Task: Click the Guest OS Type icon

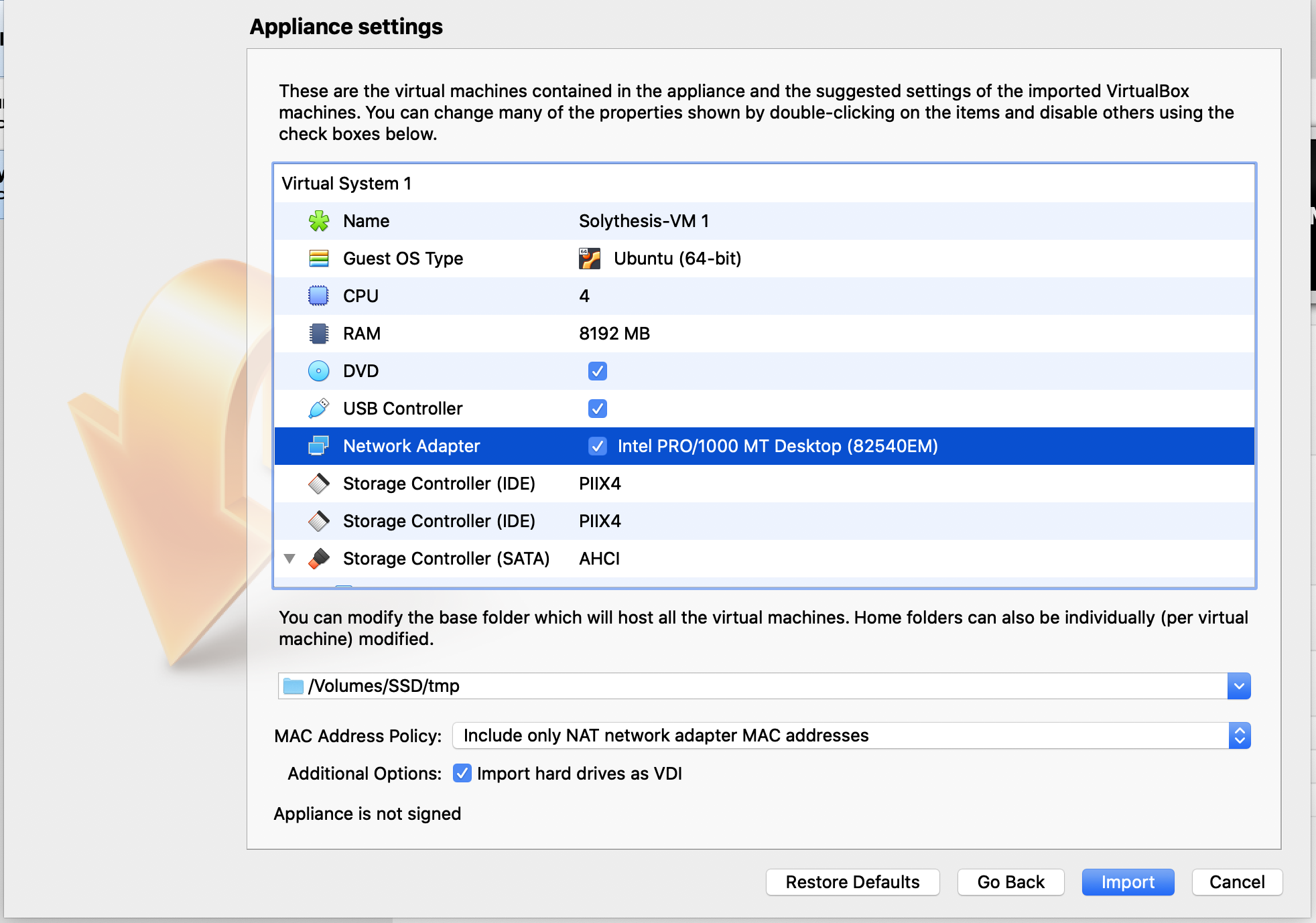Action: pos(319,259)
